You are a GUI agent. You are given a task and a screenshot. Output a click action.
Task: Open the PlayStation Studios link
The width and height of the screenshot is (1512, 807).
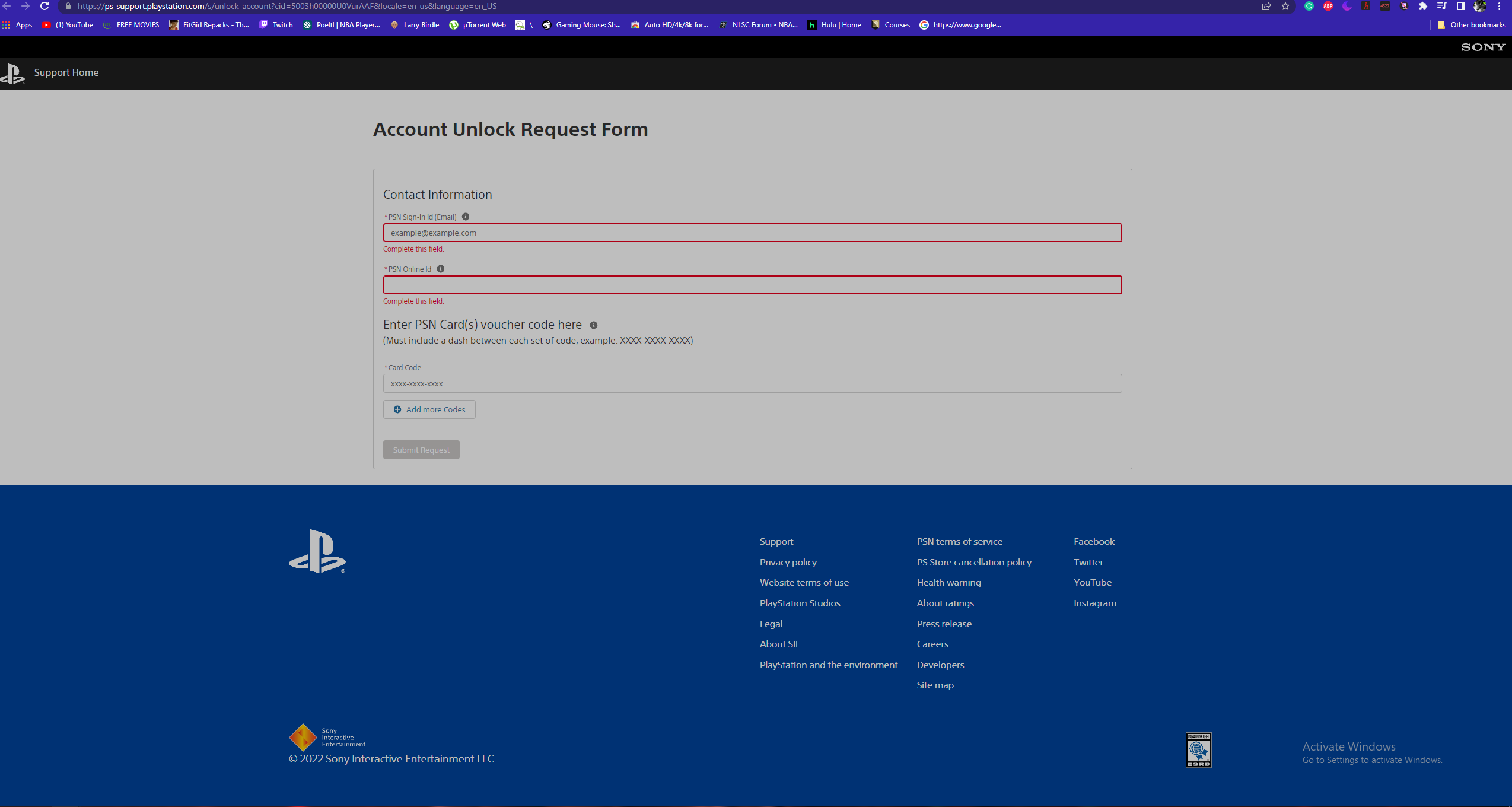click(x=800, y=603)
